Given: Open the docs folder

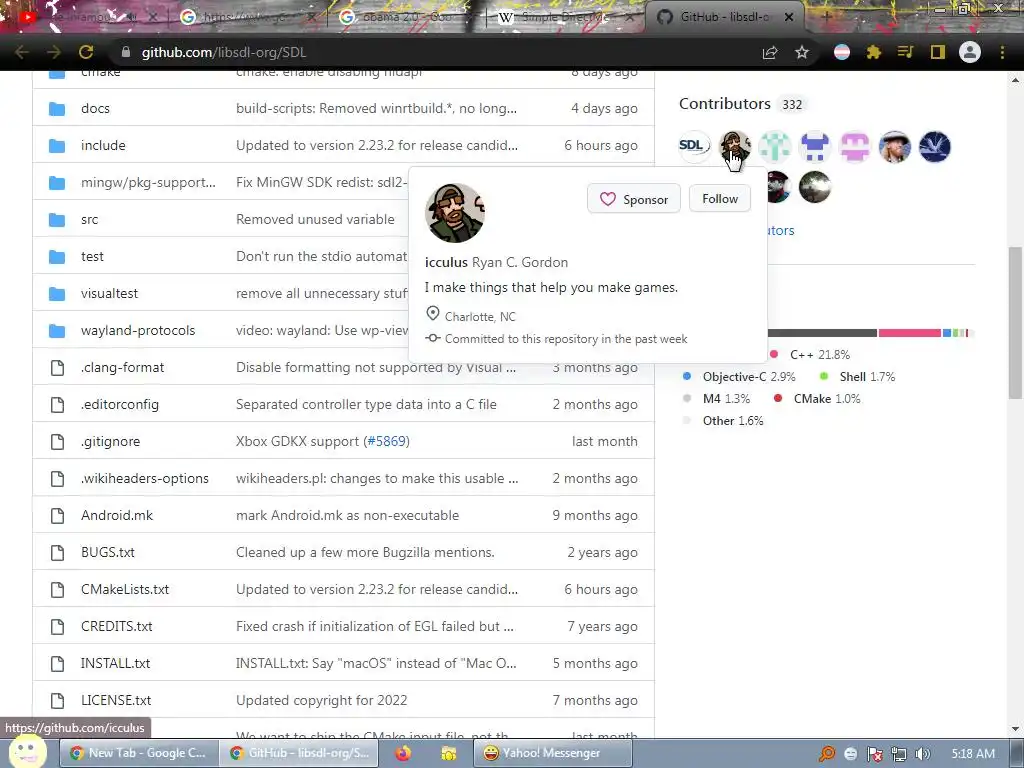Looking at the screenshot, I should pos(95,108).
